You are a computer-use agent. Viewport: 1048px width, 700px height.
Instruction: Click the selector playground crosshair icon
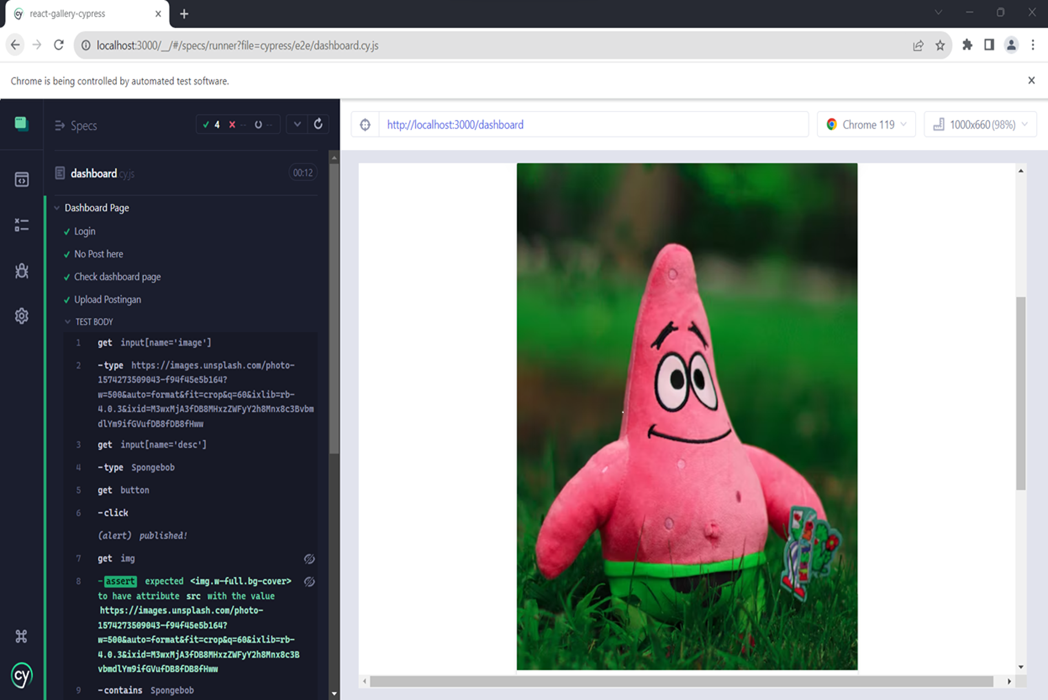pyautogui.click(x=365, y=124)
